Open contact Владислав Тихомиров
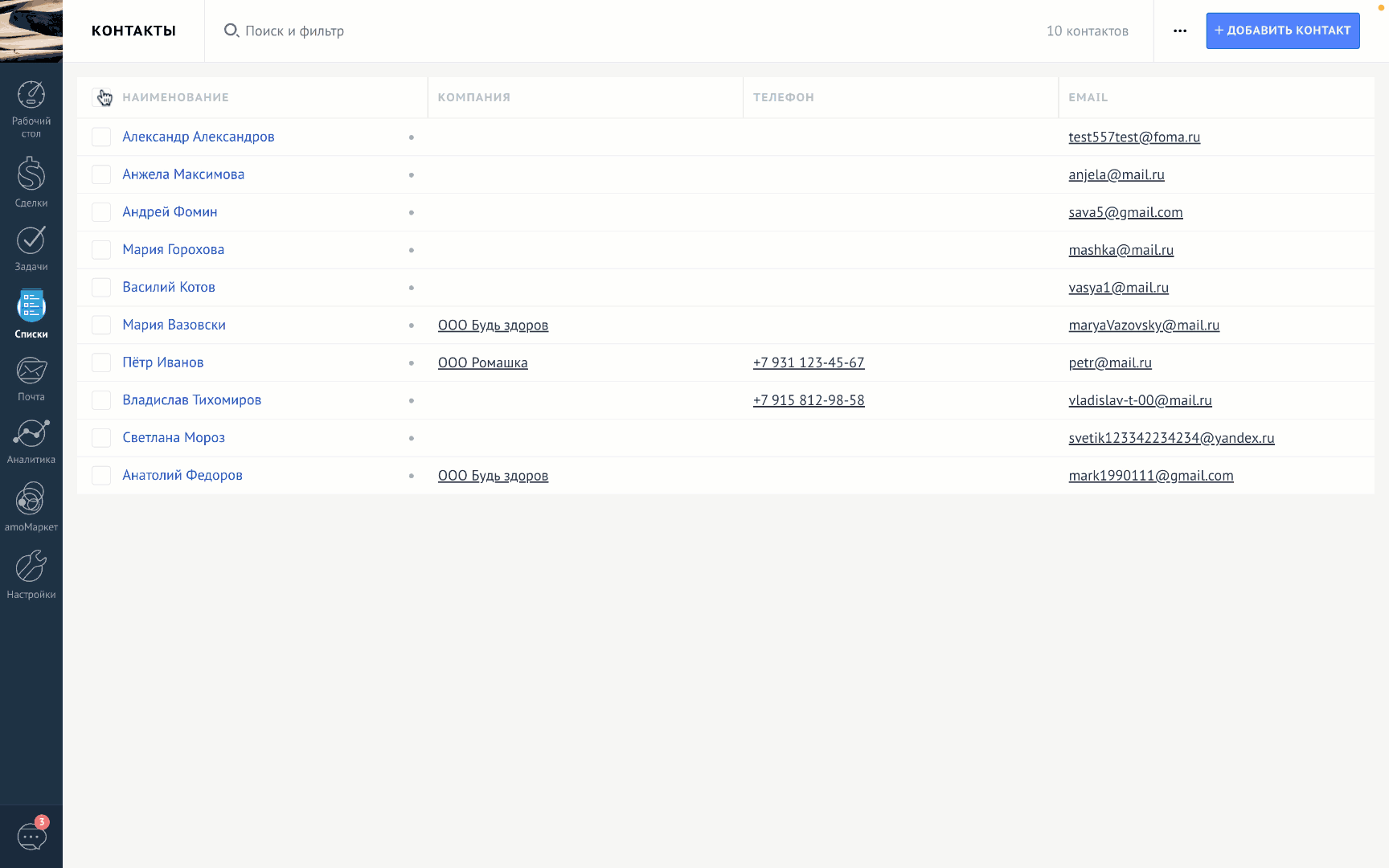 pos(191,399)
